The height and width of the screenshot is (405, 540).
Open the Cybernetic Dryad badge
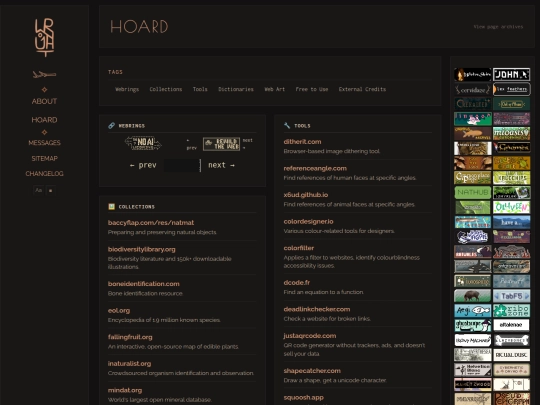pos(511,370)
